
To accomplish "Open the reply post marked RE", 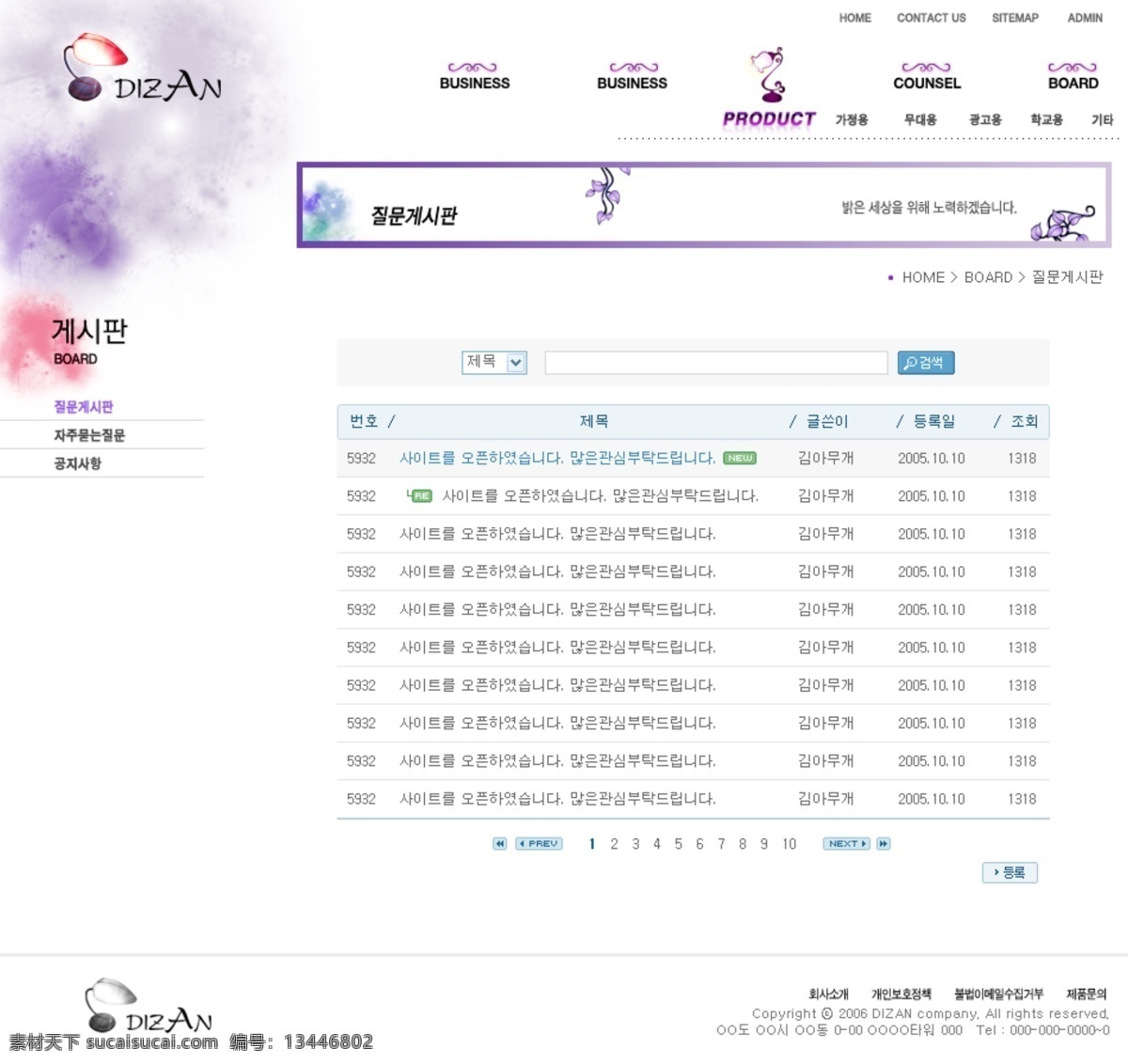I will [x=600, y=496].
